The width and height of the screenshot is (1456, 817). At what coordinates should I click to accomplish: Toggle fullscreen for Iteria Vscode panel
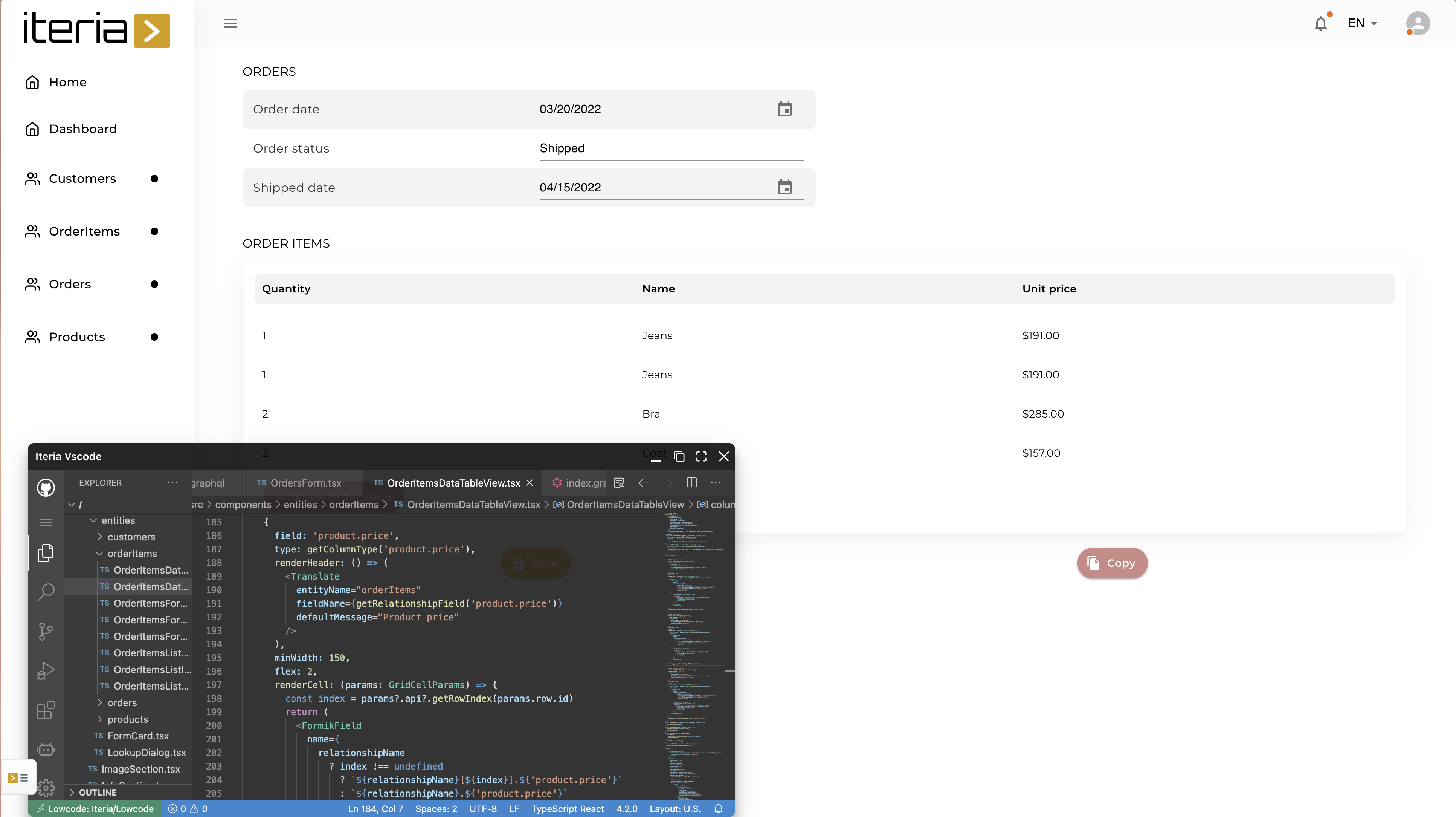point(701,456)
